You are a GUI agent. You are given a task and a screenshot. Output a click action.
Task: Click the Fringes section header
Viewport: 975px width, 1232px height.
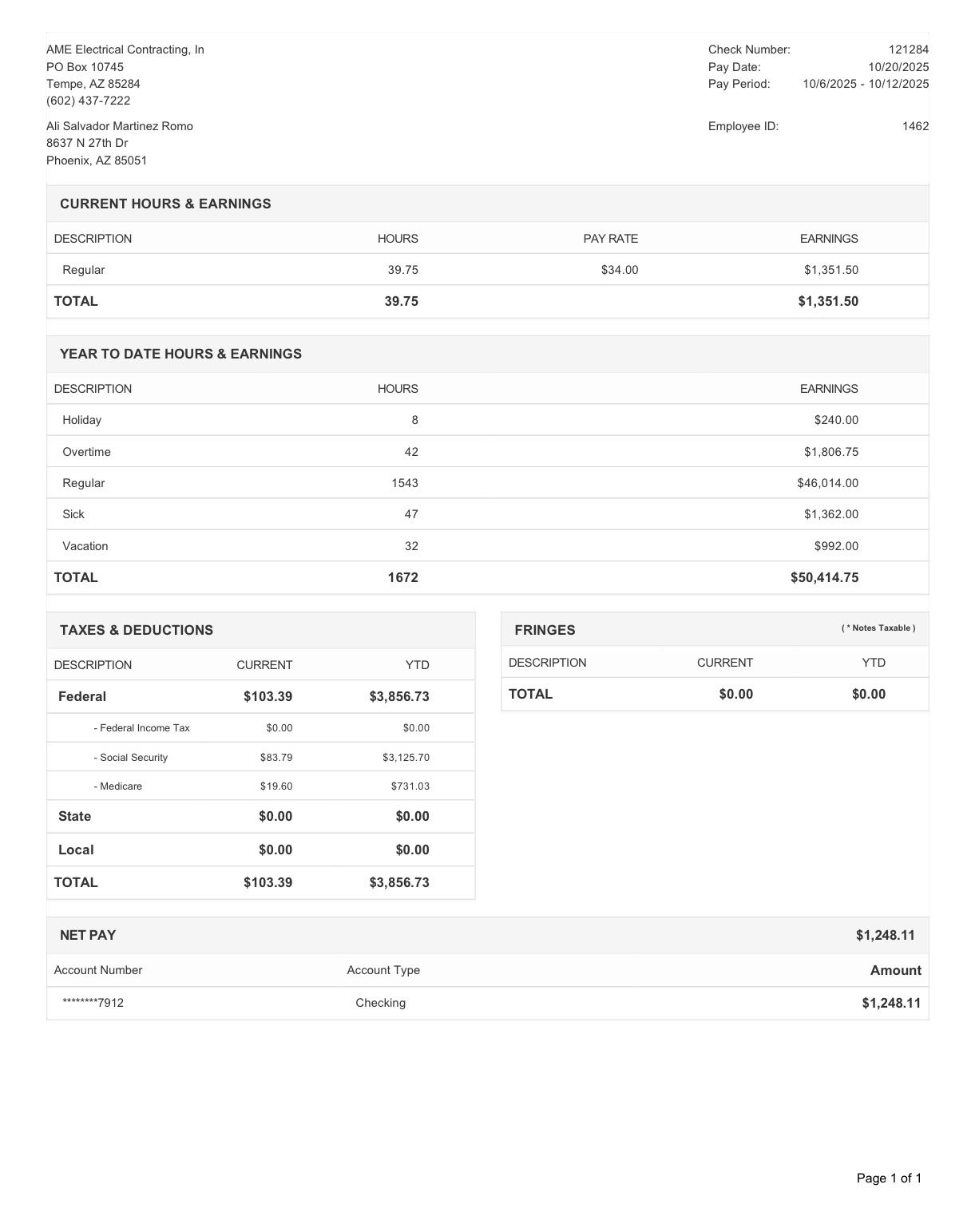pos(545,630)
